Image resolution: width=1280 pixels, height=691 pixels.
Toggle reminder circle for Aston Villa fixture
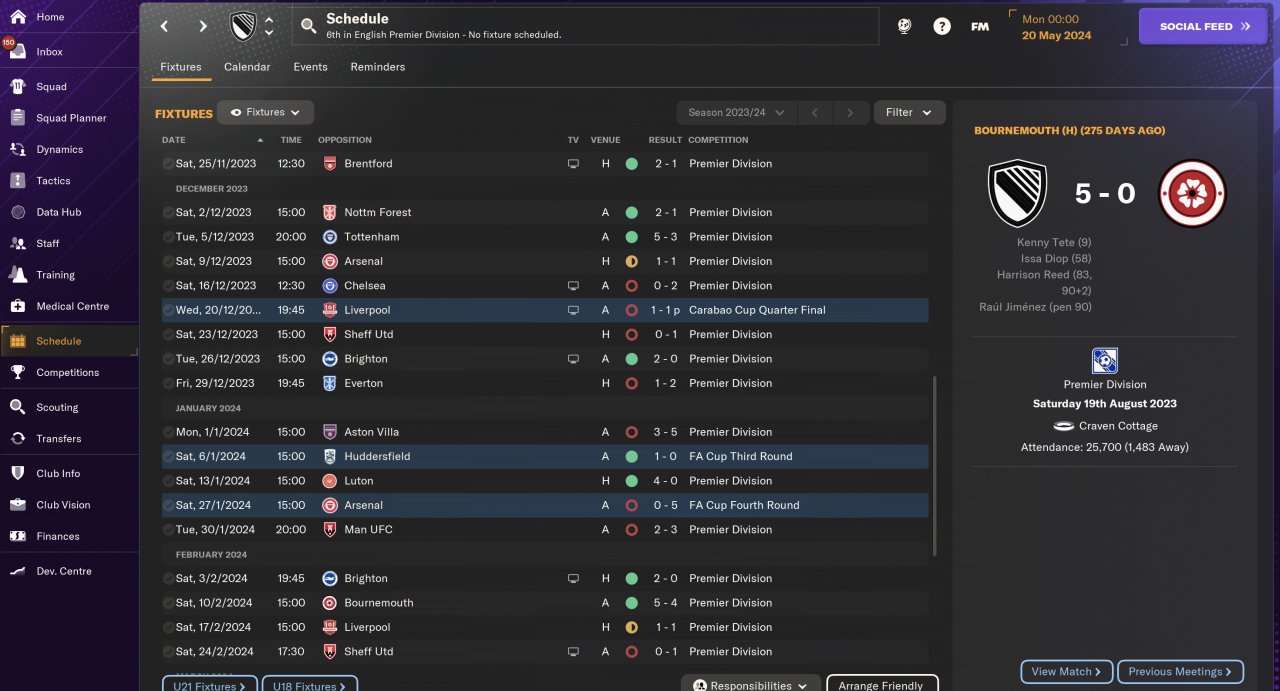click(x=168, y=432)
